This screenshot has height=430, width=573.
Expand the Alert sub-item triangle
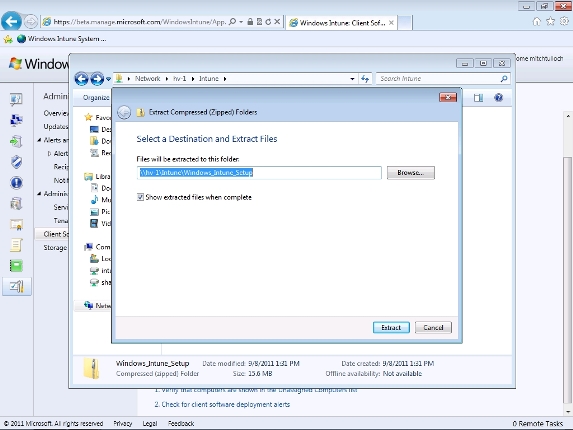tap(49, 153)
